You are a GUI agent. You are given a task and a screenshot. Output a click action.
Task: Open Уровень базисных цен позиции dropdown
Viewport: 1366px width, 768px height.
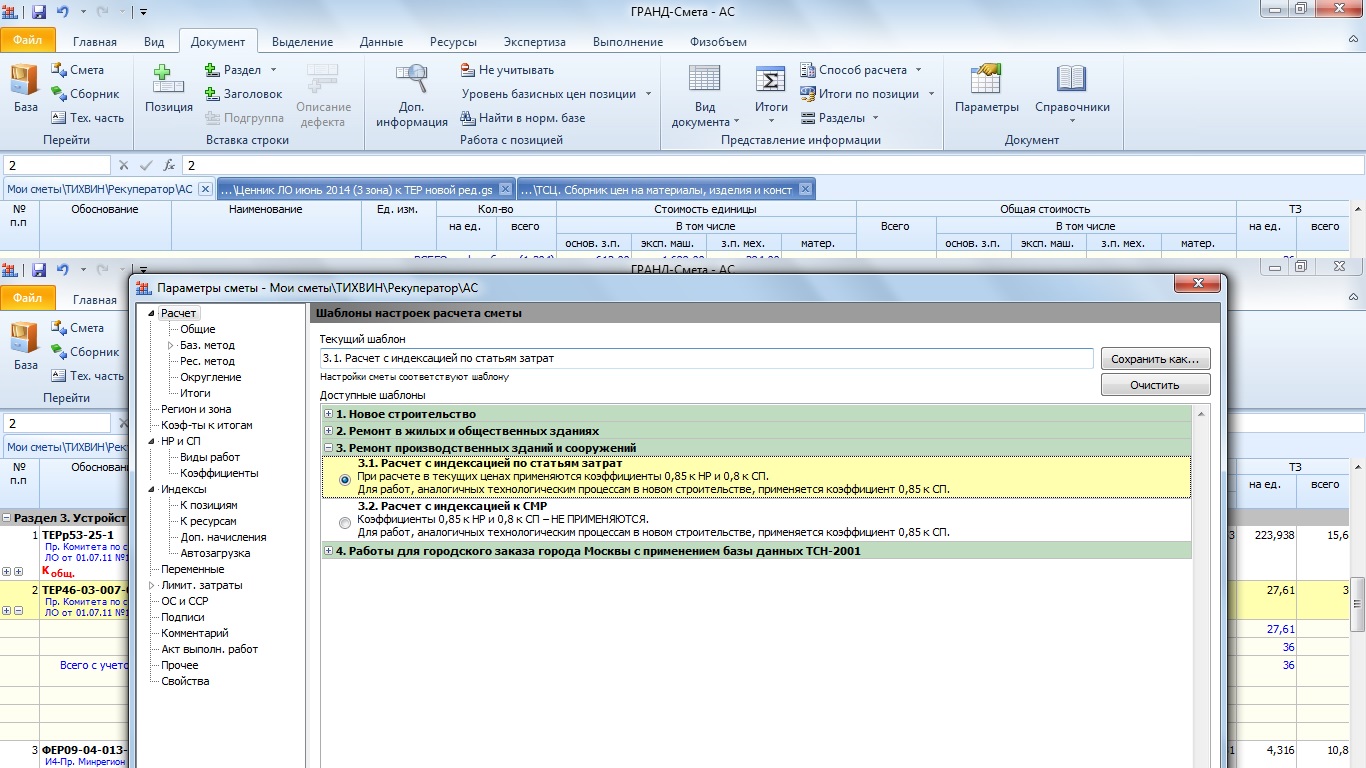click(x=556, y=94)
